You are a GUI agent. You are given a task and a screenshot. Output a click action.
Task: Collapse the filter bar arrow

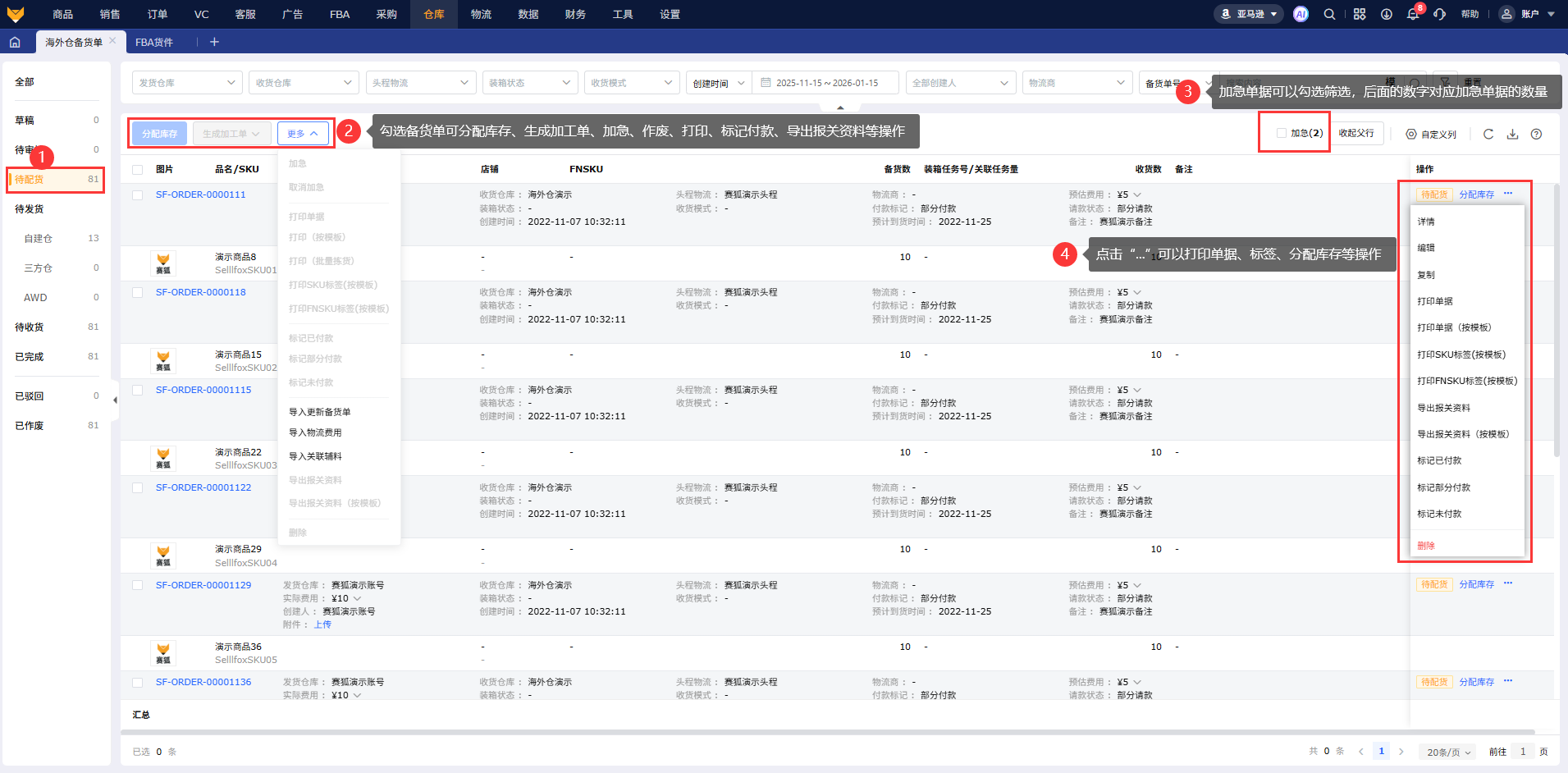click(840, 107)
